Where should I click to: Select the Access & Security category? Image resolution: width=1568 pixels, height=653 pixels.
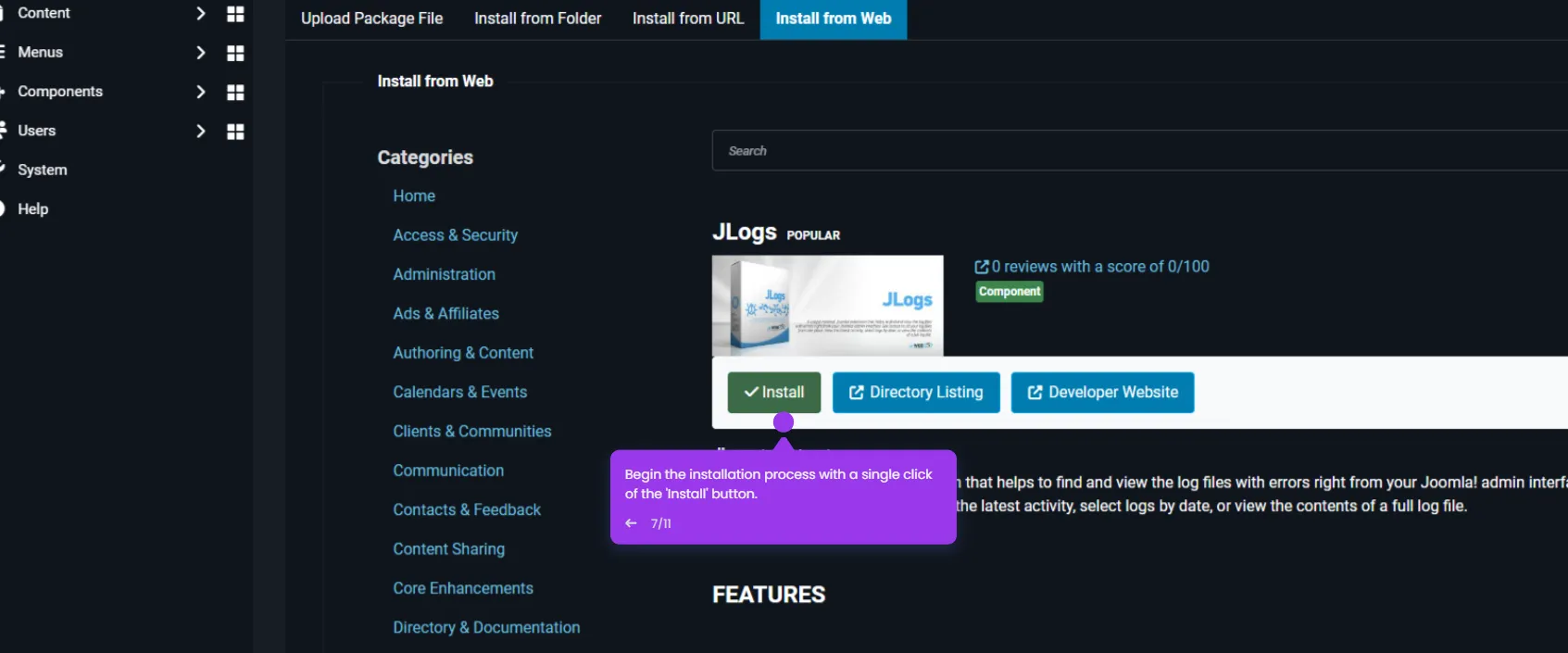coord(455,235)
